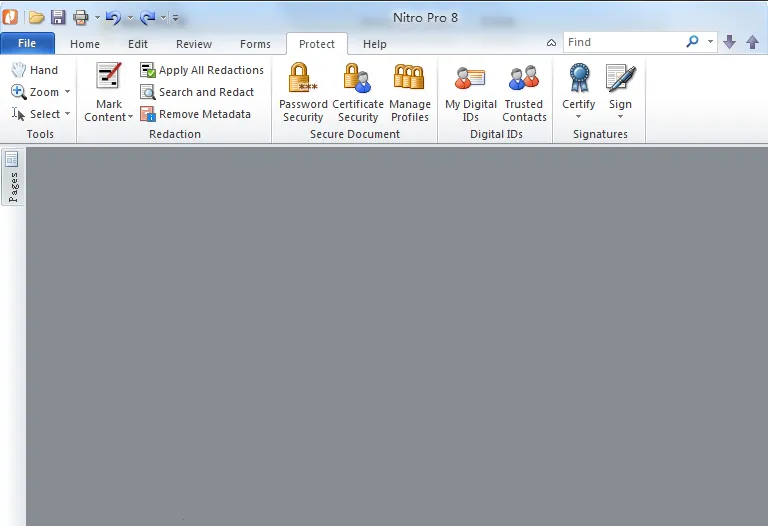Open My Digital IDs

click(x=470, y=92)
